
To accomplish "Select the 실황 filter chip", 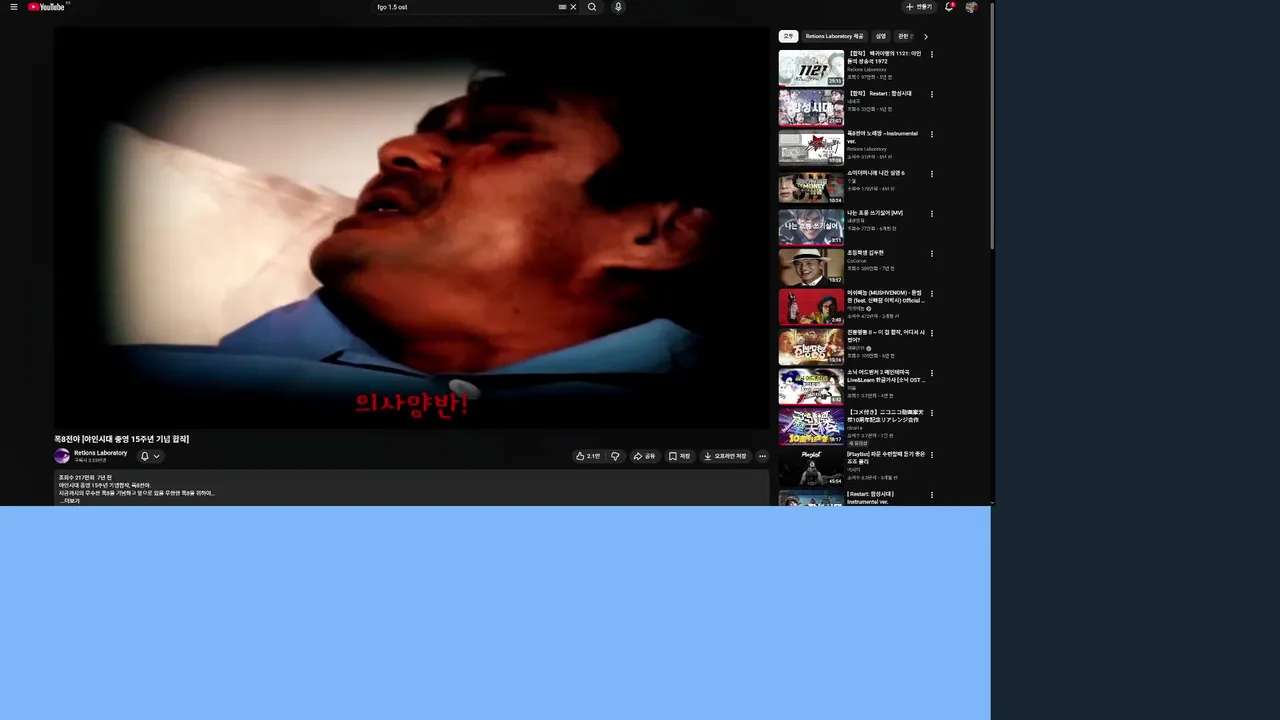I will point(880,36).
